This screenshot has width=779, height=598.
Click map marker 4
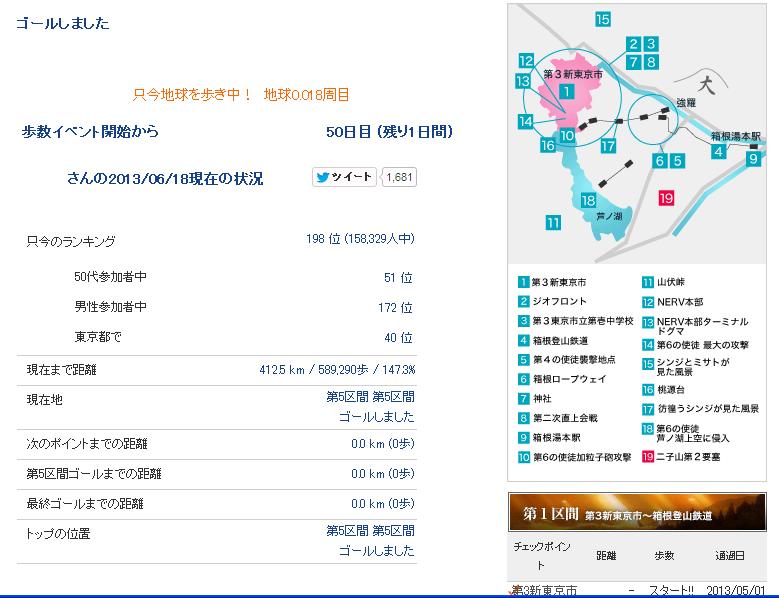click(718, 151)
